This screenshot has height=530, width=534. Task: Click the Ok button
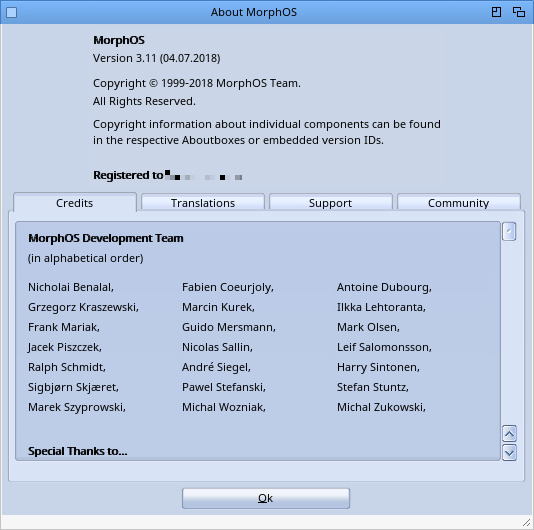coord(266,498)
